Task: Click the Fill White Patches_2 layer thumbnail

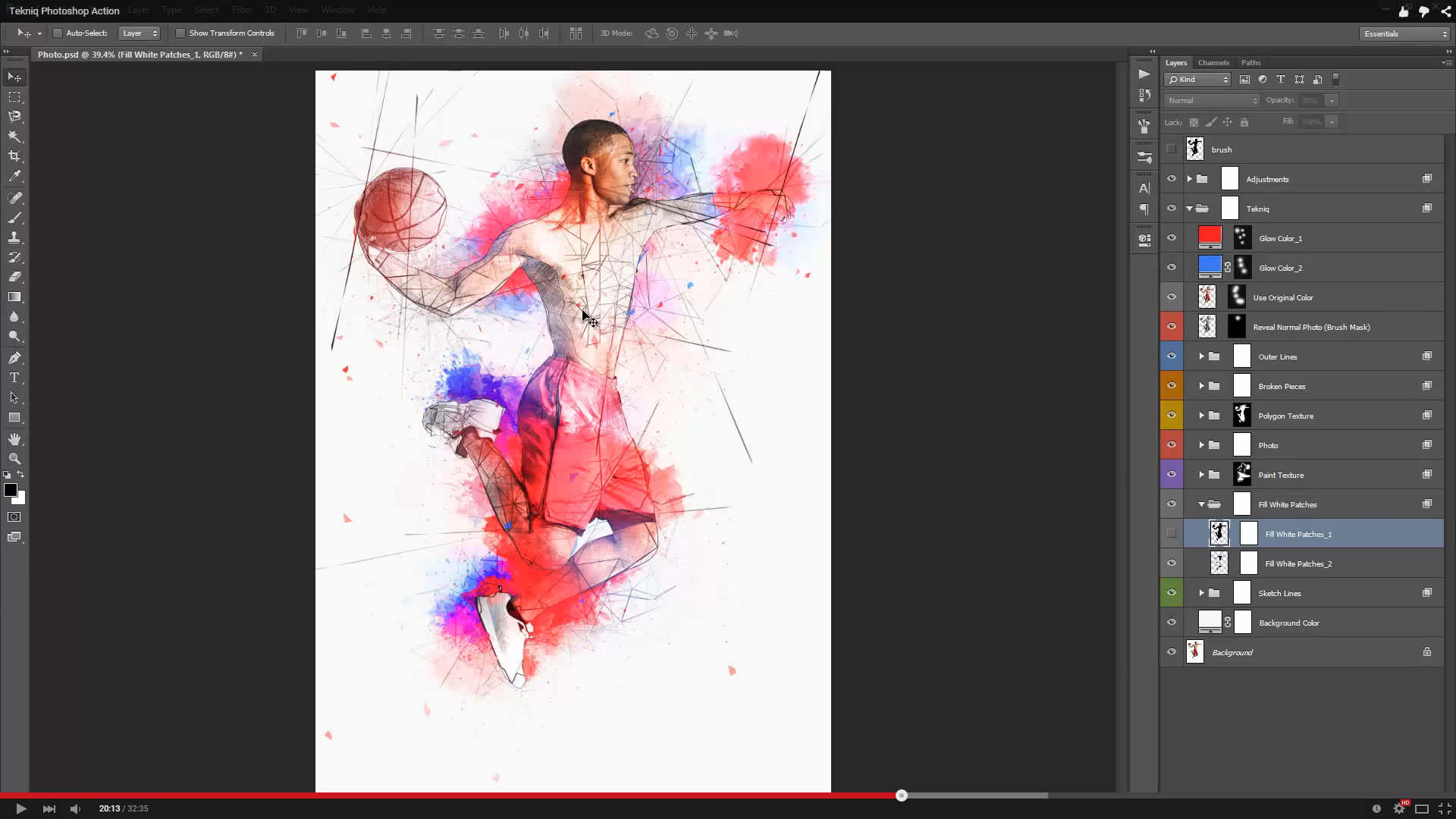Action: (x=1219, y=563)
